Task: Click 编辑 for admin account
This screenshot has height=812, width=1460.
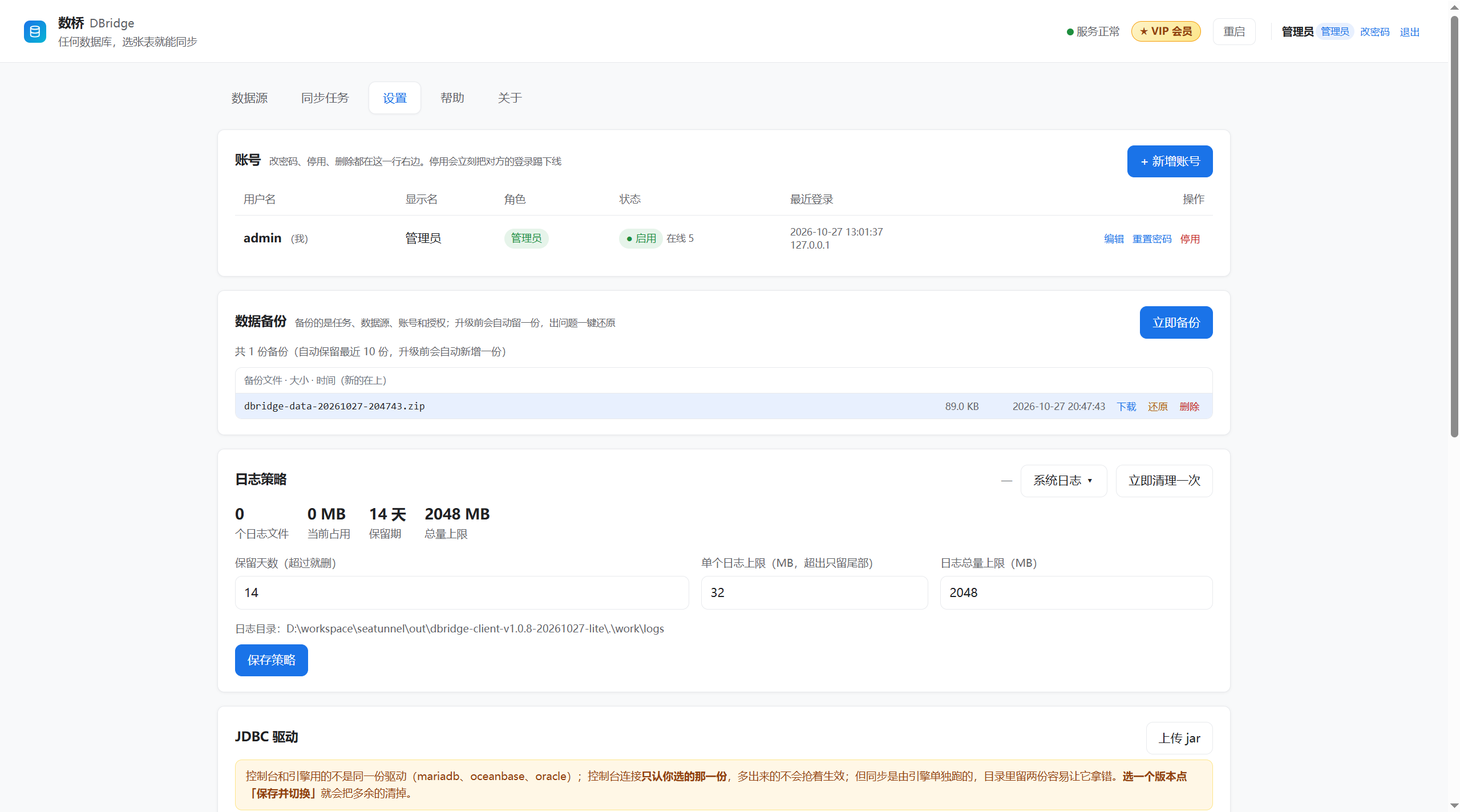Action: (1113, 239)
